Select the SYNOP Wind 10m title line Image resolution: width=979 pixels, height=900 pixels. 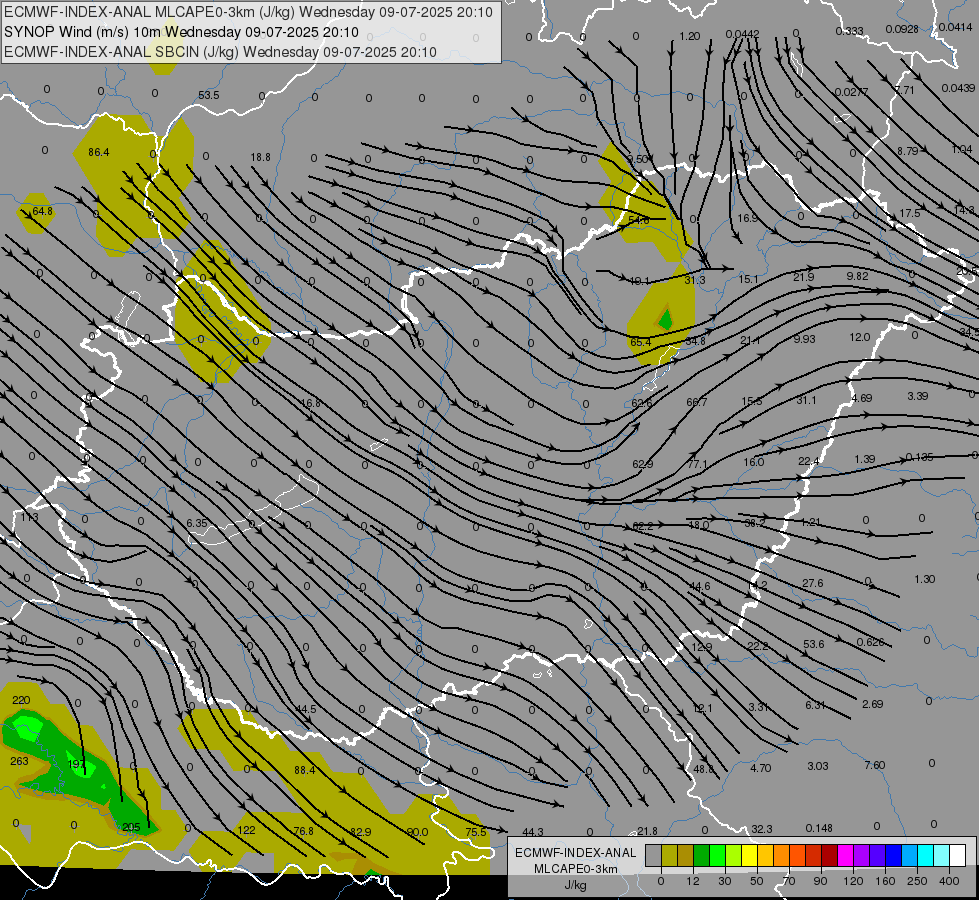181,32
